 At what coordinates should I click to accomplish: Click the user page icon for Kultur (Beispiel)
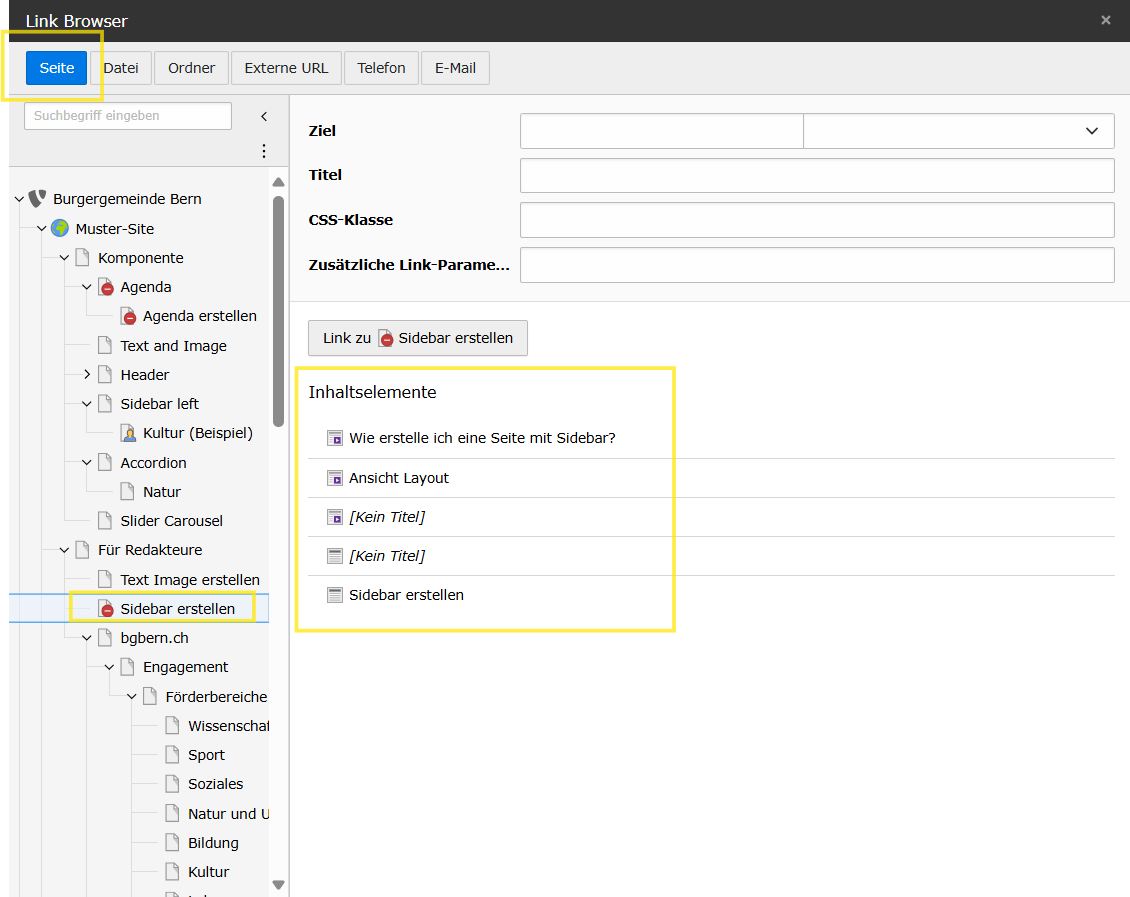tap(128, 433)
